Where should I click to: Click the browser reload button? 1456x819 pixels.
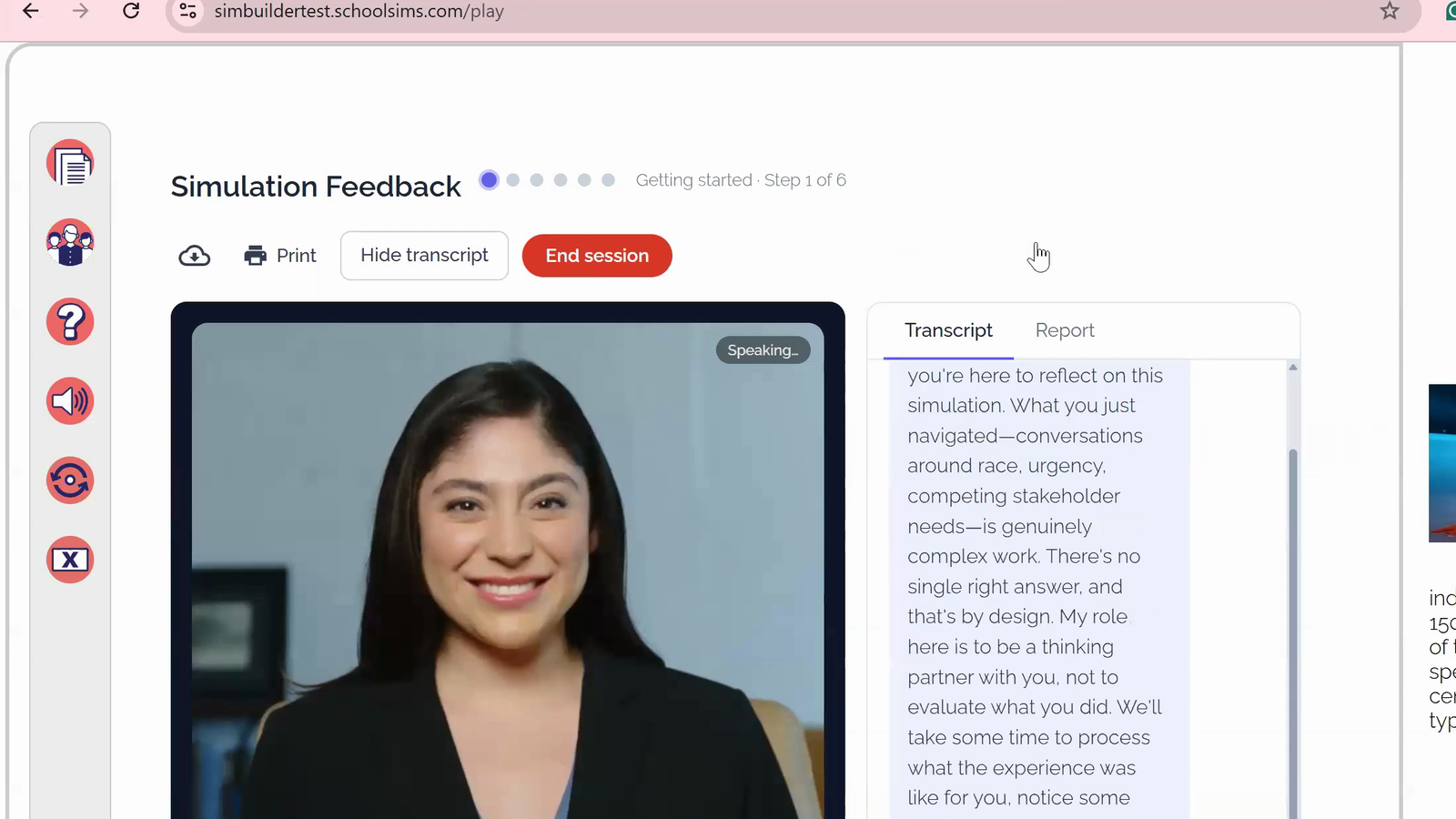131,11
